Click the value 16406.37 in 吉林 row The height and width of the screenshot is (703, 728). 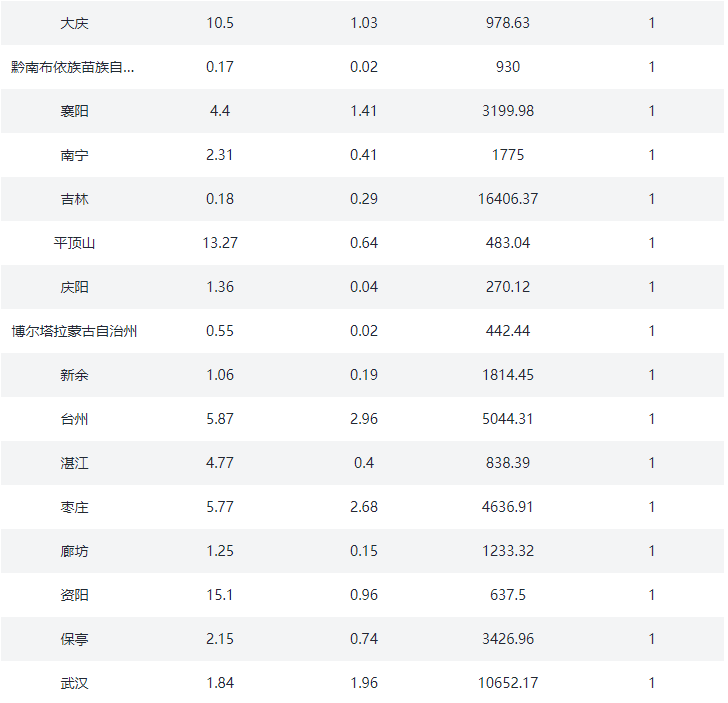(507, 199)
